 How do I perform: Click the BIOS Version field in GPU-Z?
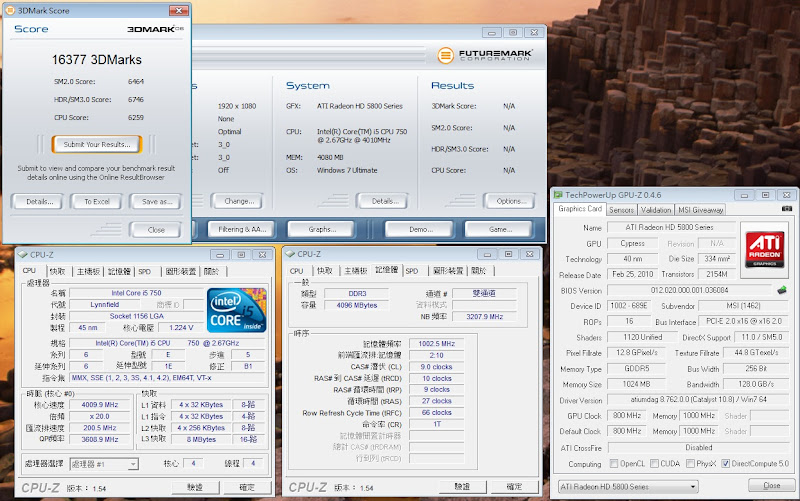(689, 290)
